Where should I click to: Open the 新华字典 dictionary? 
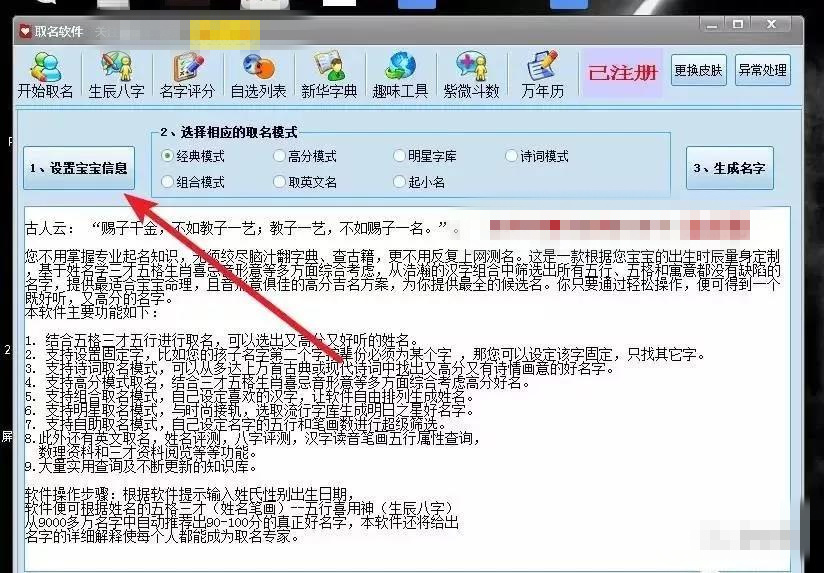[x=329, y=75]
